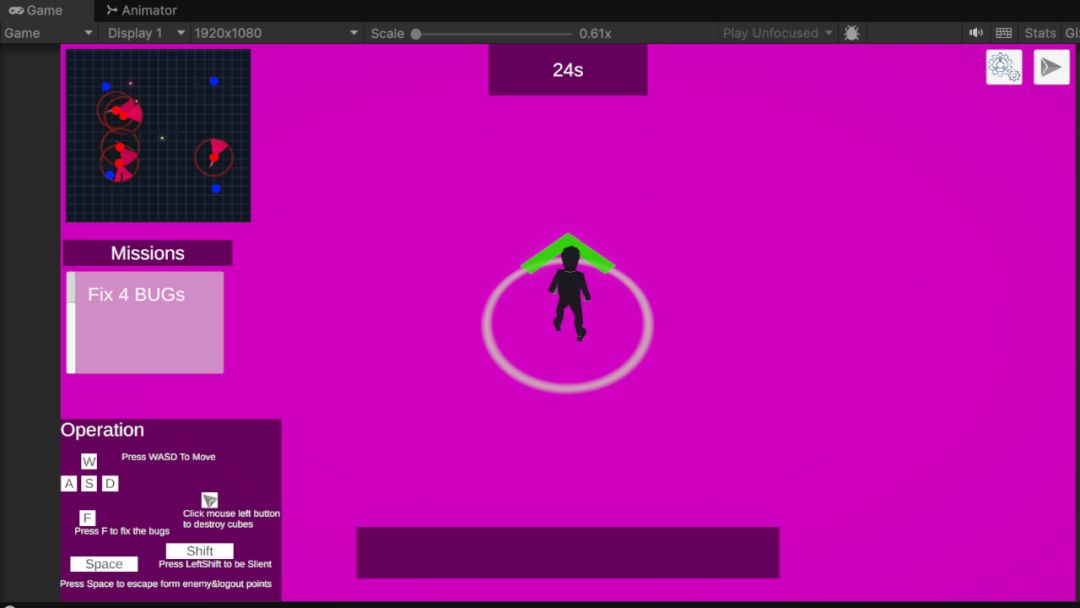Mute audio with the speaker icon

[x=976, y=33]
